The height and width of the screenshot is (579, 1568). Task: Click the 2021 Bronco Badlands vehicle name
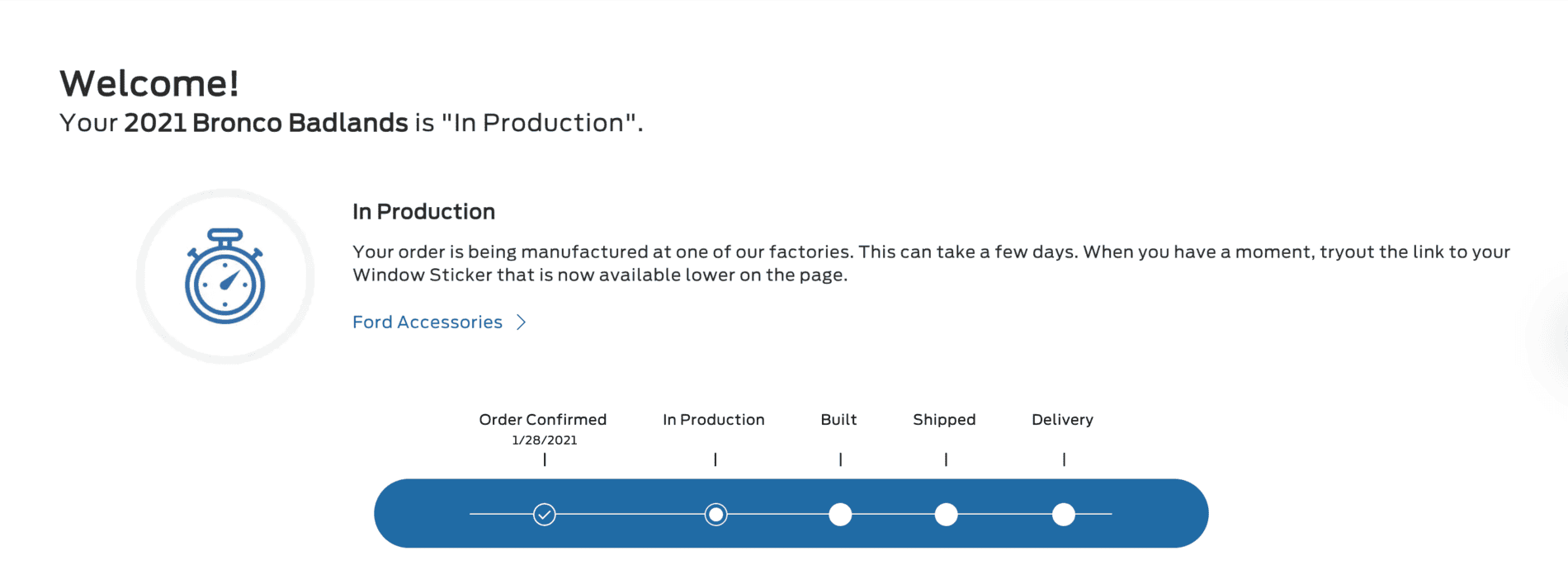(266, 123)
